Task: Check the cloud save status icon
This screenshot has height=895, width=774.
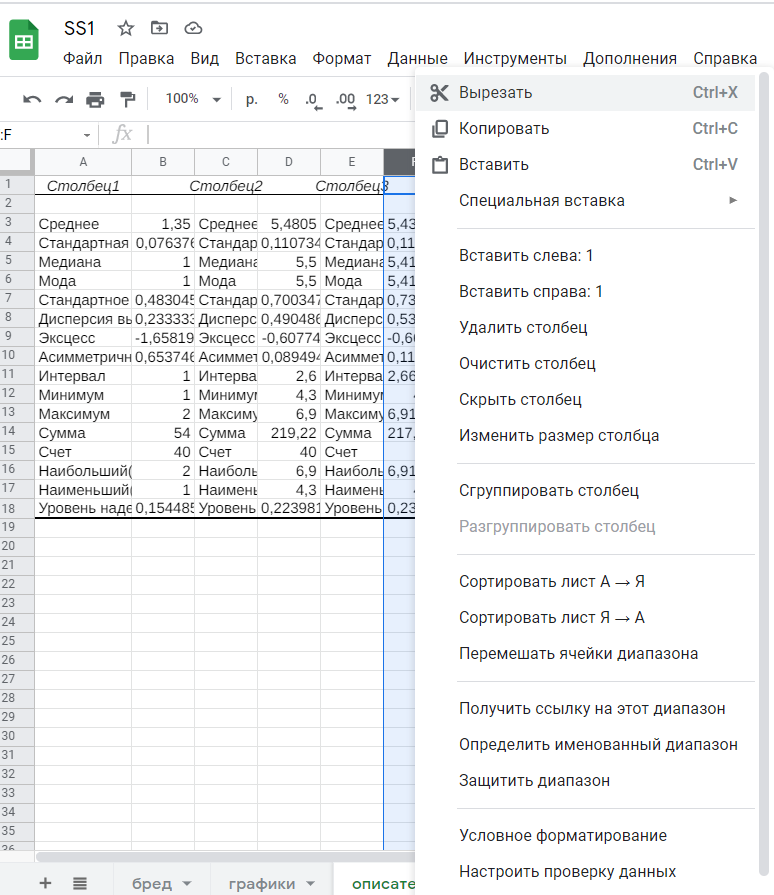Action: 194,28
